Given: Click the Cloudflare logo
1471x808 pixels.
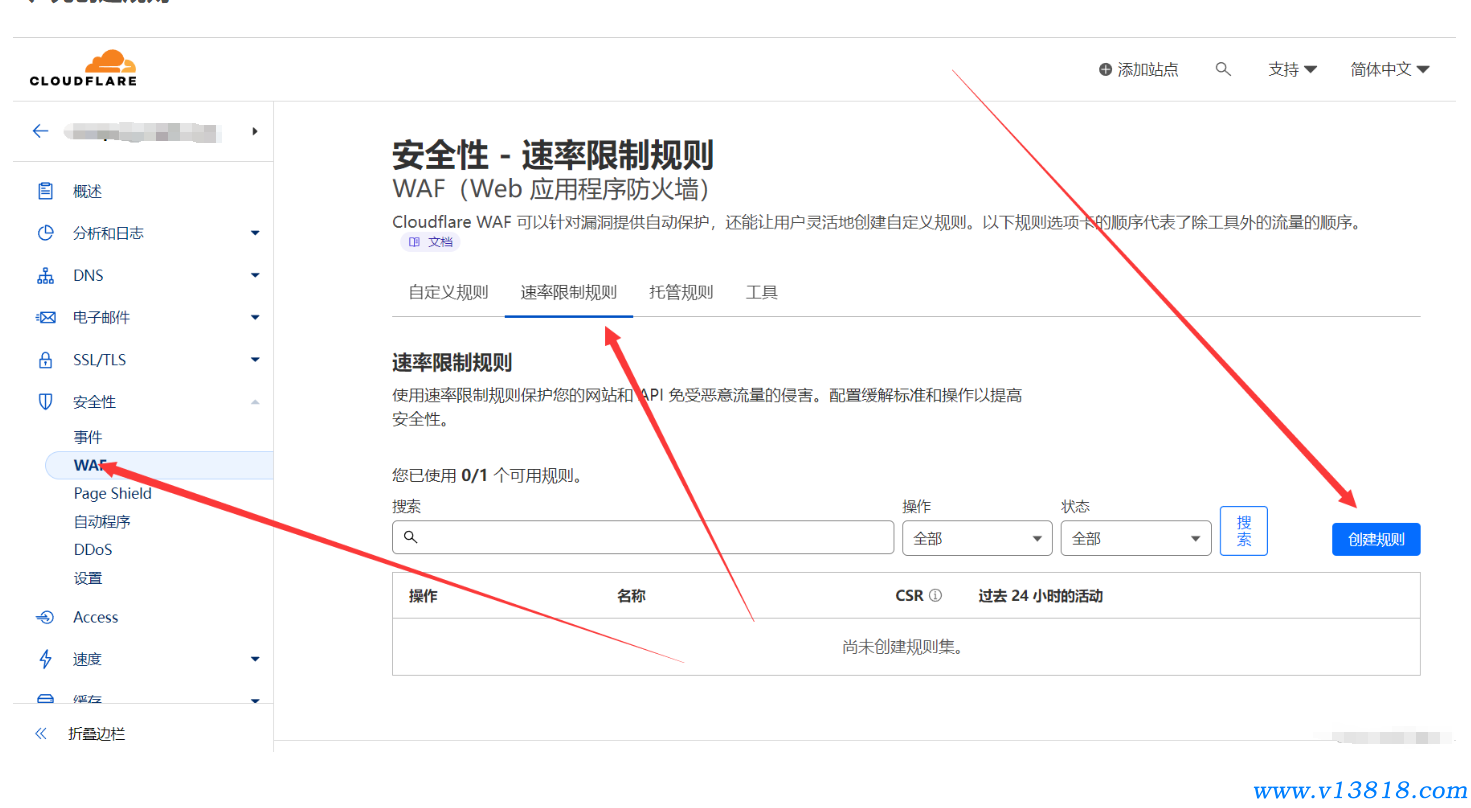Looking at the screenshot, I should [x=83, y=68].
